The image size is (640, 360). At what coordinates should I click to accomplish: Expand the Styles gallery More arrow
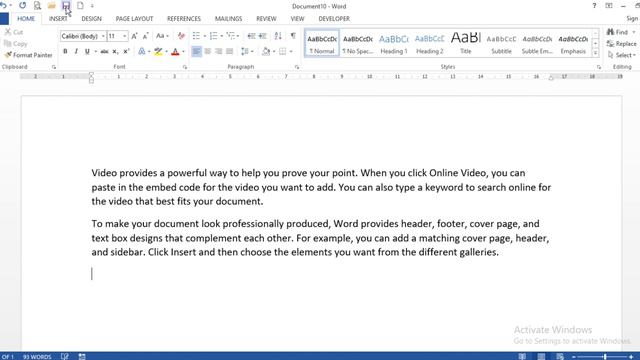click(x=596, y=53)
